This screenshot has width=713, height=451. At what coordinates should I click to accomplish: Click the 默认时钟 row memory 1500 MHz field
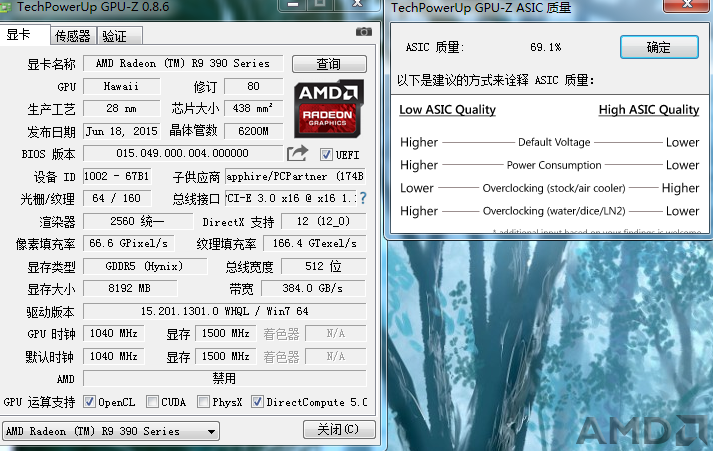pos(226,356)
